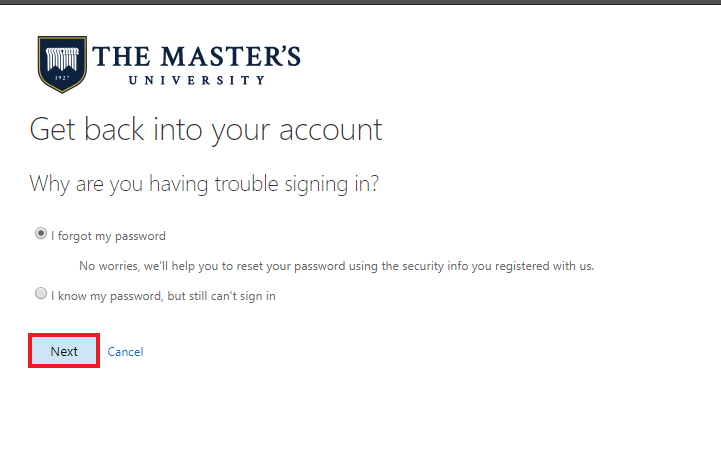Click the dark bar at the window top
This screenshot has height=456, width=721.
(360, 2)
